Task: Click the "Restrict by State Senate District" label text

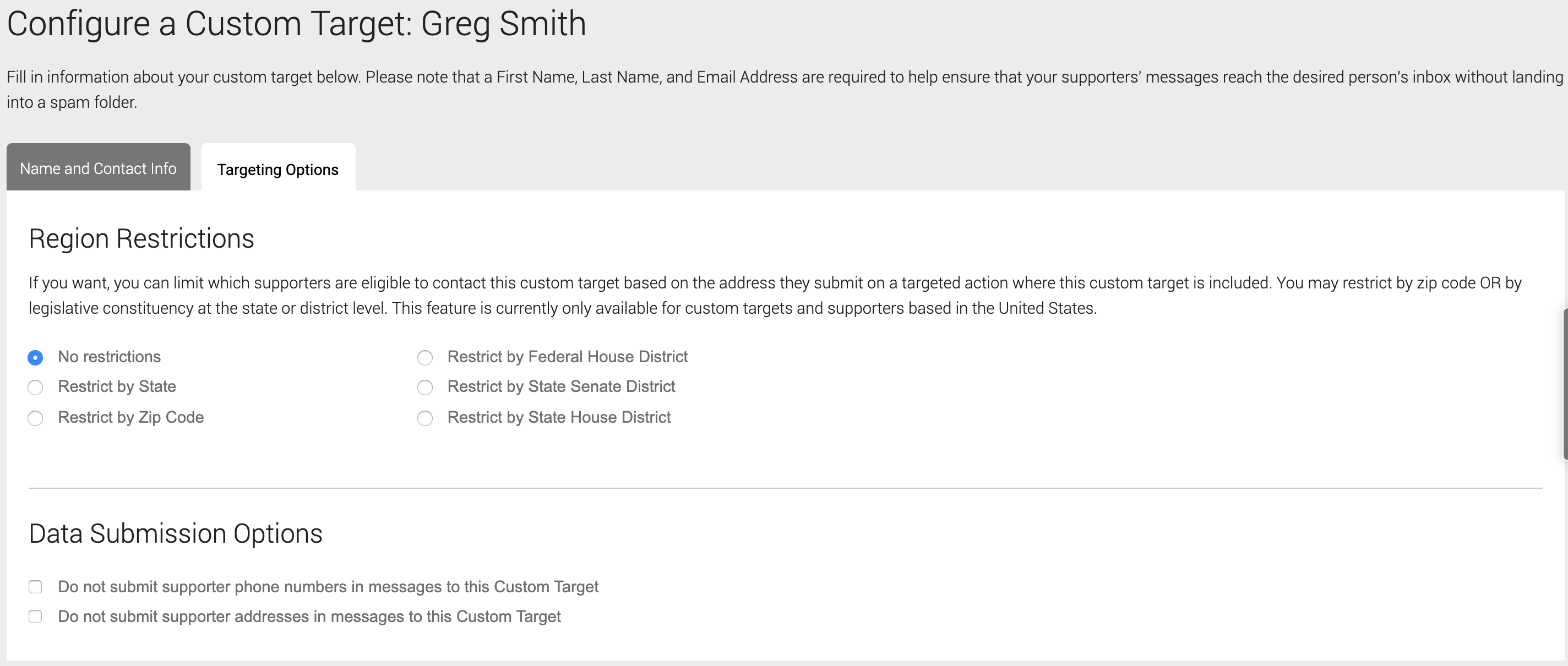Action: tap(561, 386)
